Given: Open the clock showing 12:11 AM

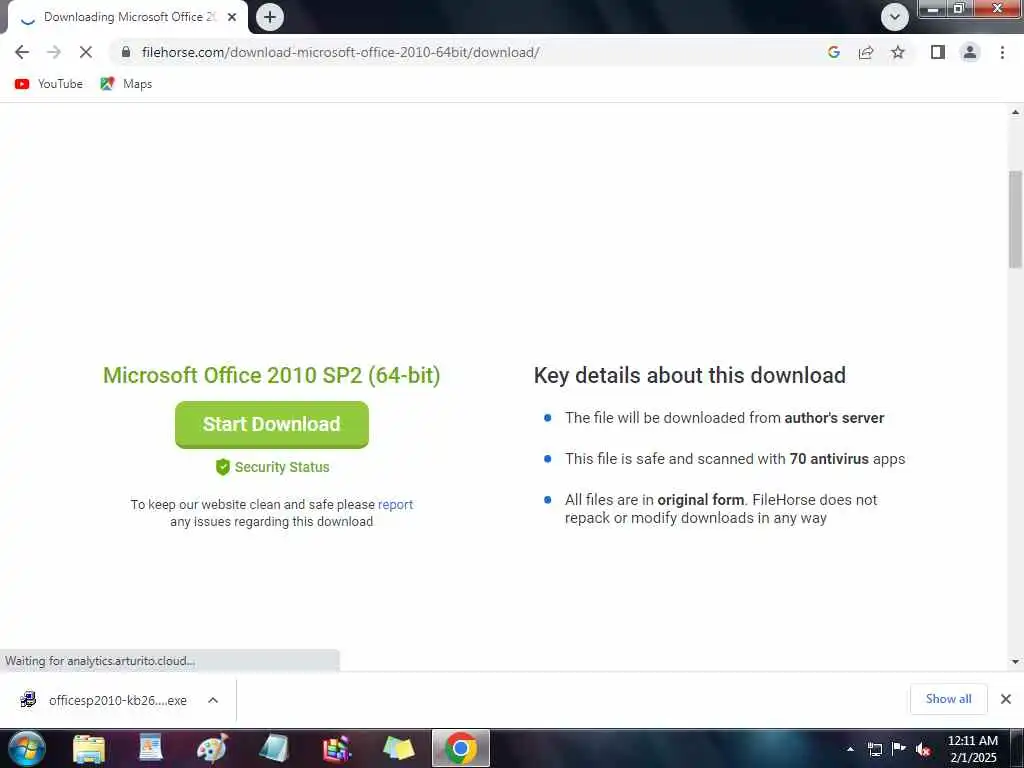Looking at the screenshot, I should pyautogui.click(x=973, y=748).
